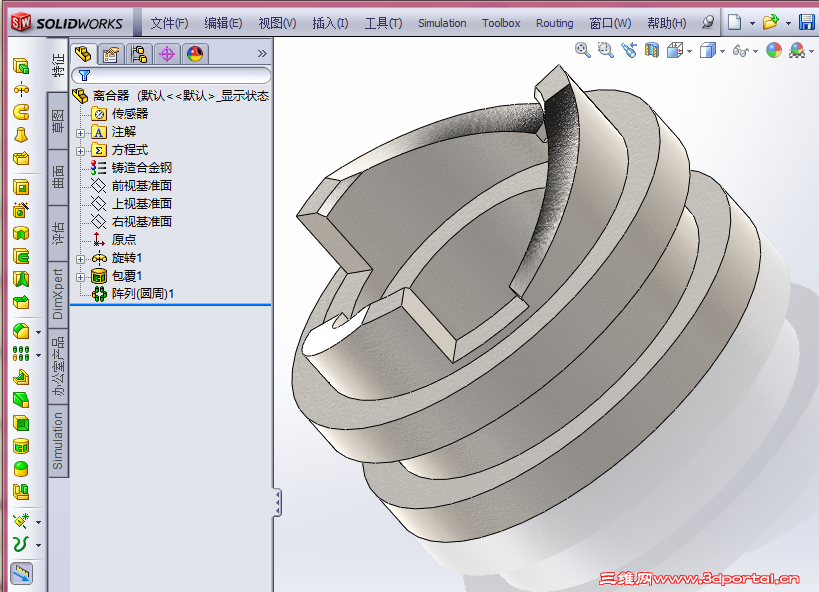Image resolution: width=819 pixels, height=592 pixels.
Task: Select the 阵列(圆周)1 feature
Action: 143,294
